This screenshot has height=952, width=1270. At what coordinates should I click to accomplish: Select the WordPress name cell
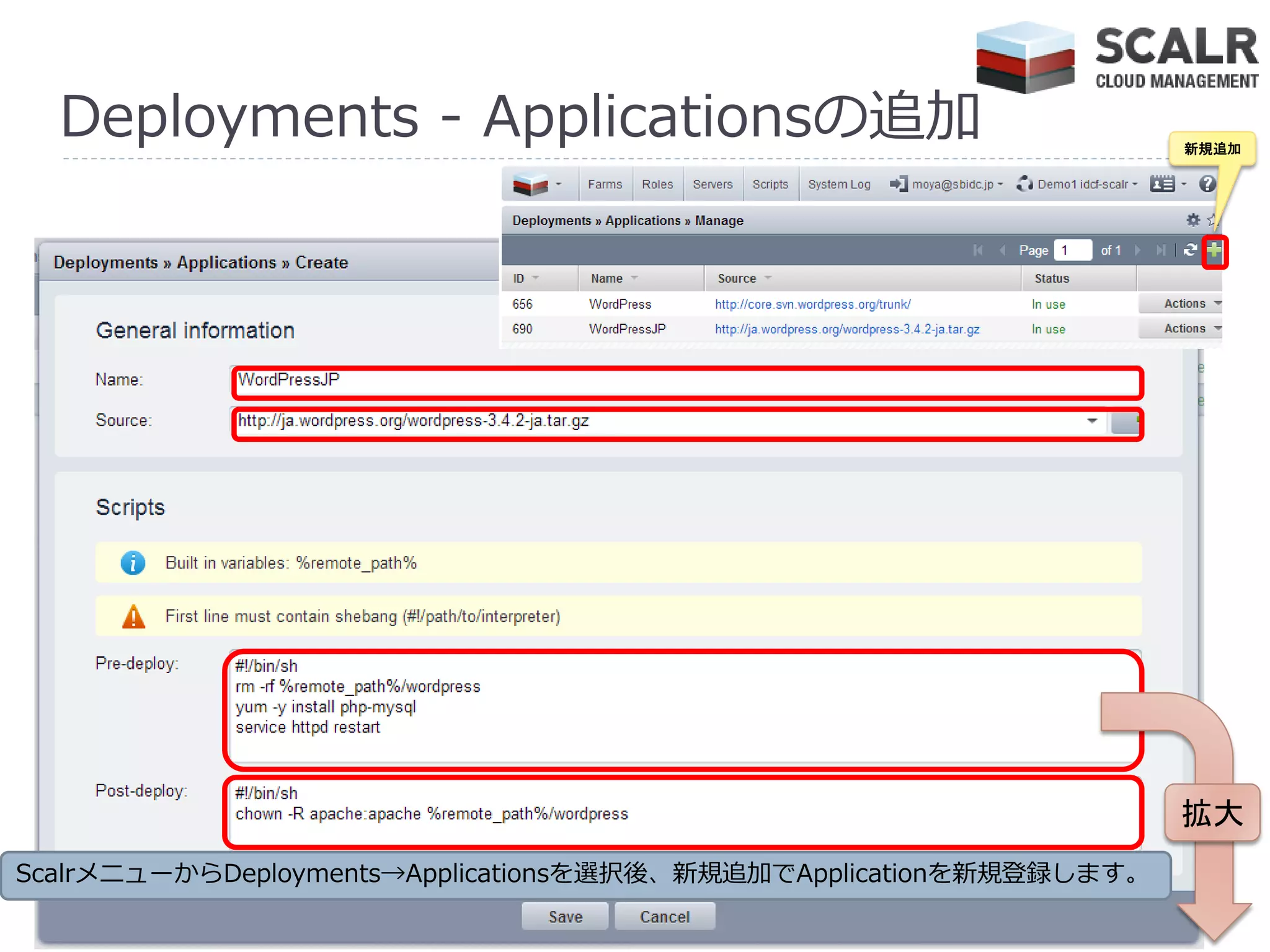[620, 304]
